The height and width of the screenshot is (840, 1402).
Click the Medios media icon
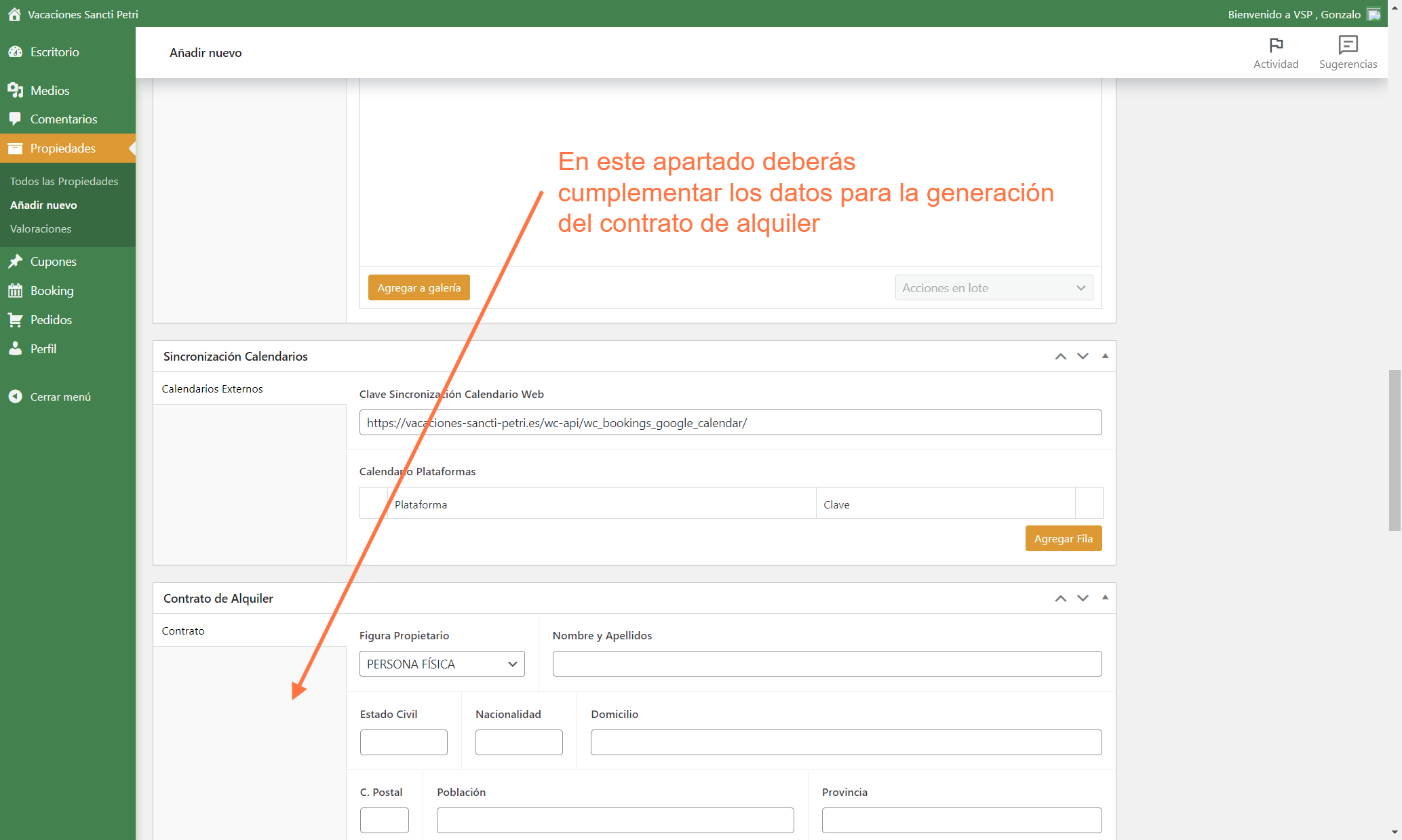click(15, 90)
